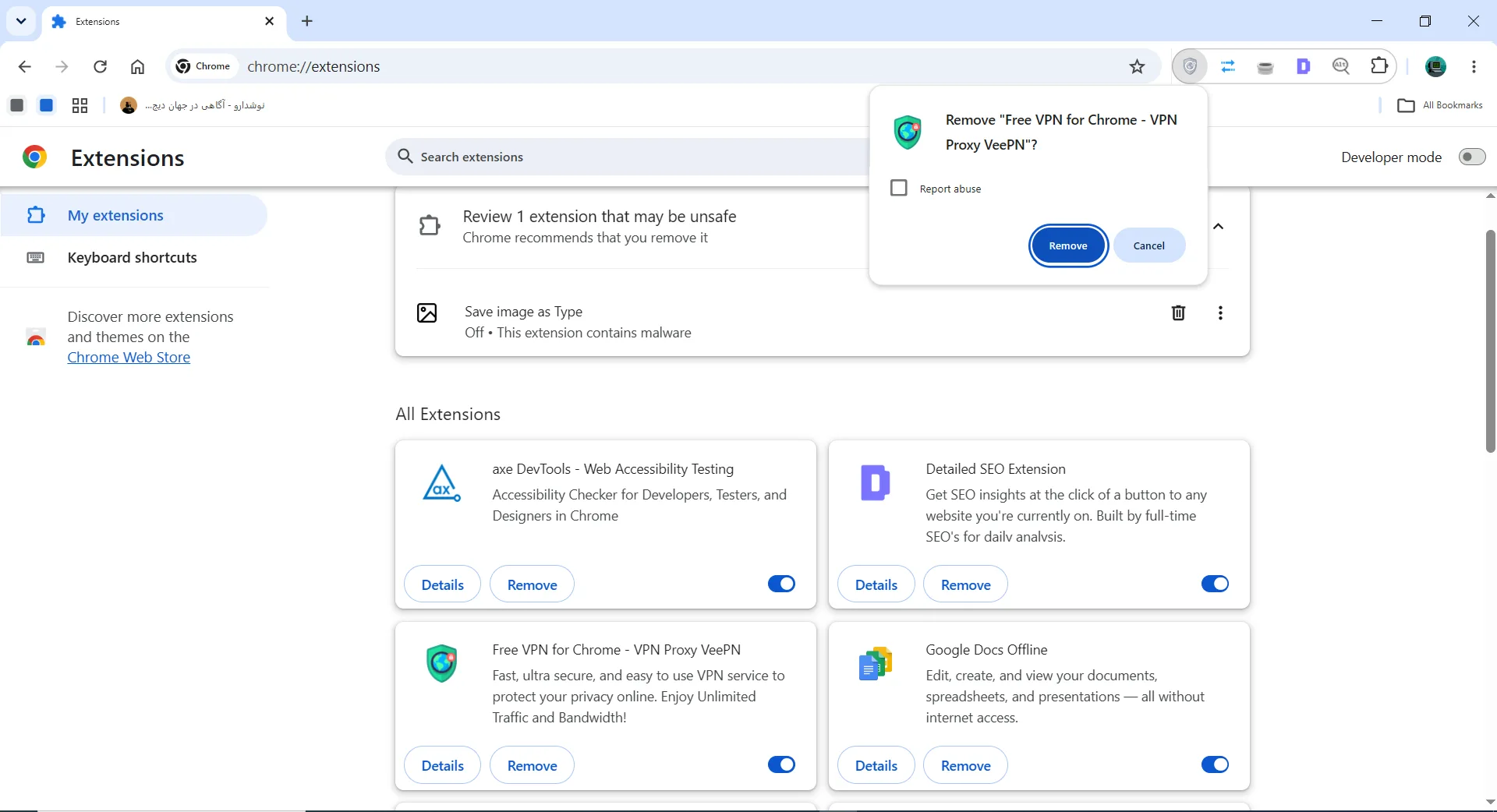
Task: Disable the Detailed SEO Extension toggle
Action: click(x=1215, y=584)
